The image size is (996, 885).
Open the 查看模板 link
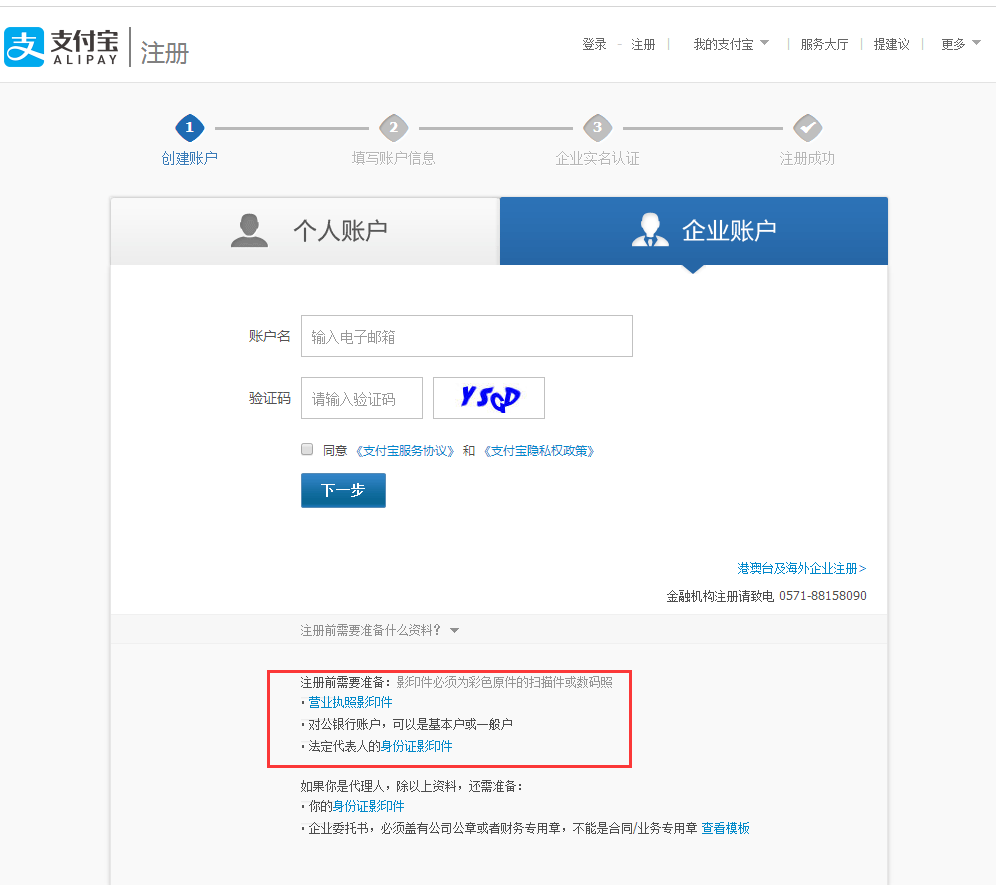click(x=725, y=828)
